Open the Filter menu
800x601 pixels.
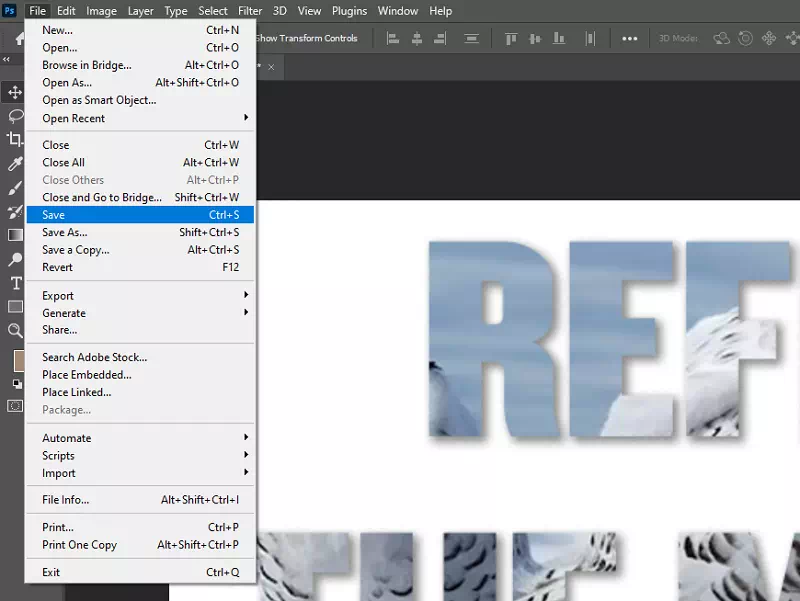[x=250, y=11]
